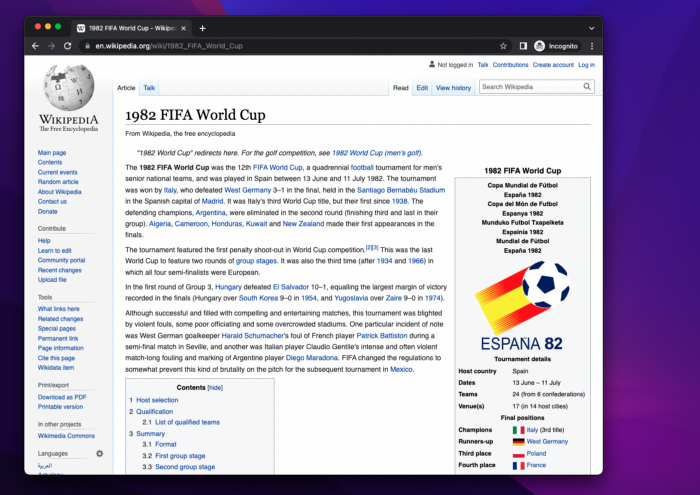
Task: Open the 1982 World Cup (men's golf) link
Action: (x=377, y=153)
